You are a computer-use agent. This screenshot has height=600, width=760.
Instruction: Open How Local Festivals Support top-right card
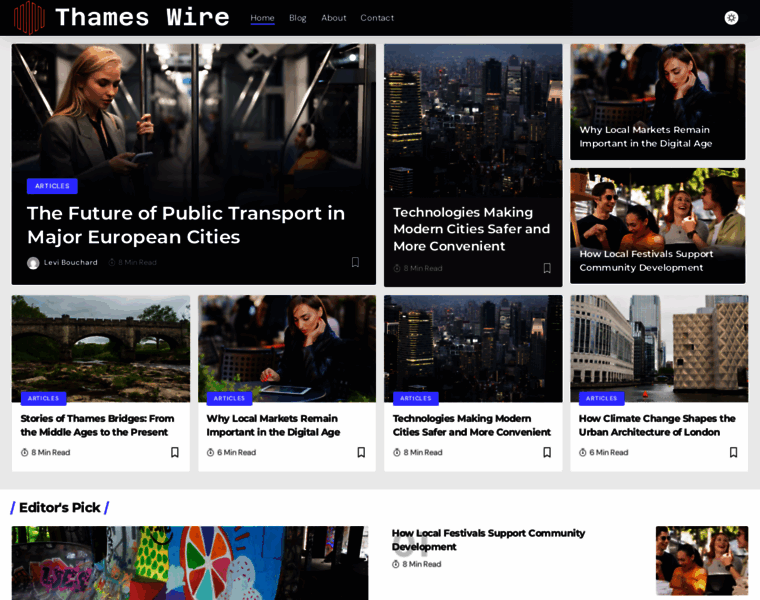(646, 260)
